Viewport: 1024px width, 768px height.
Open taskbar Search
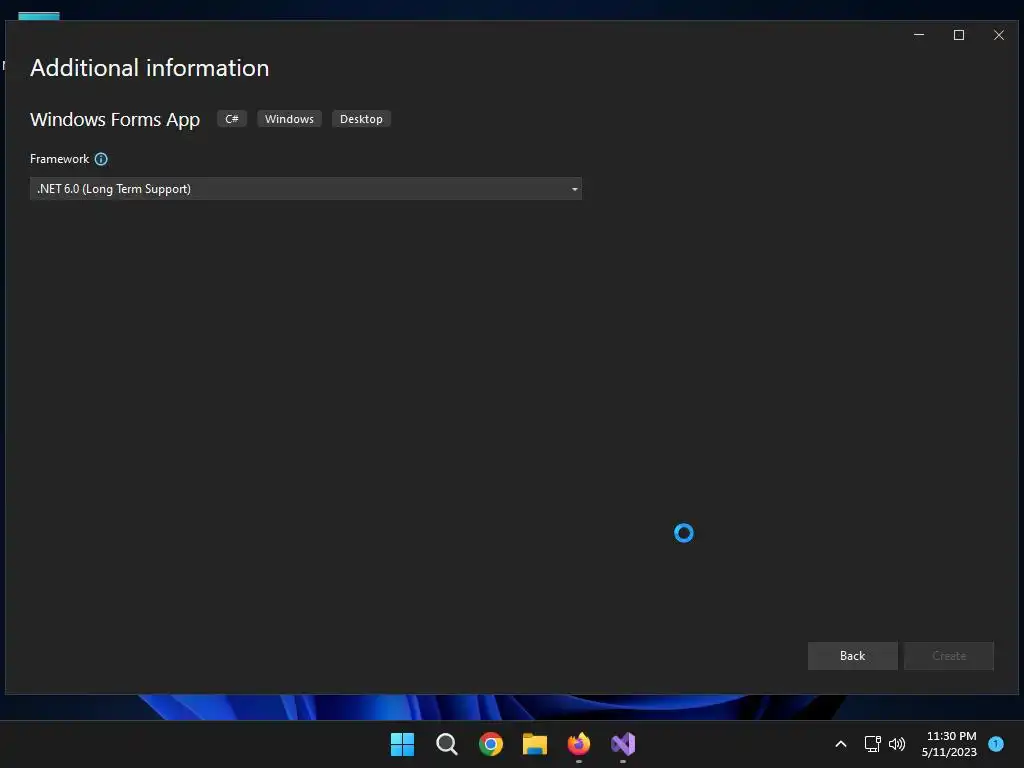(447, 744)
